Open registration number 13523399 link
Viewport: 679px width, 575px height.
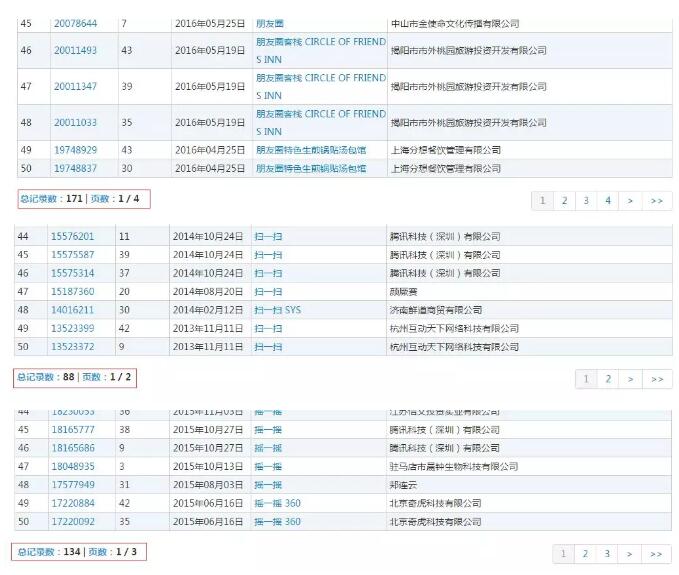tap(72, 328)
